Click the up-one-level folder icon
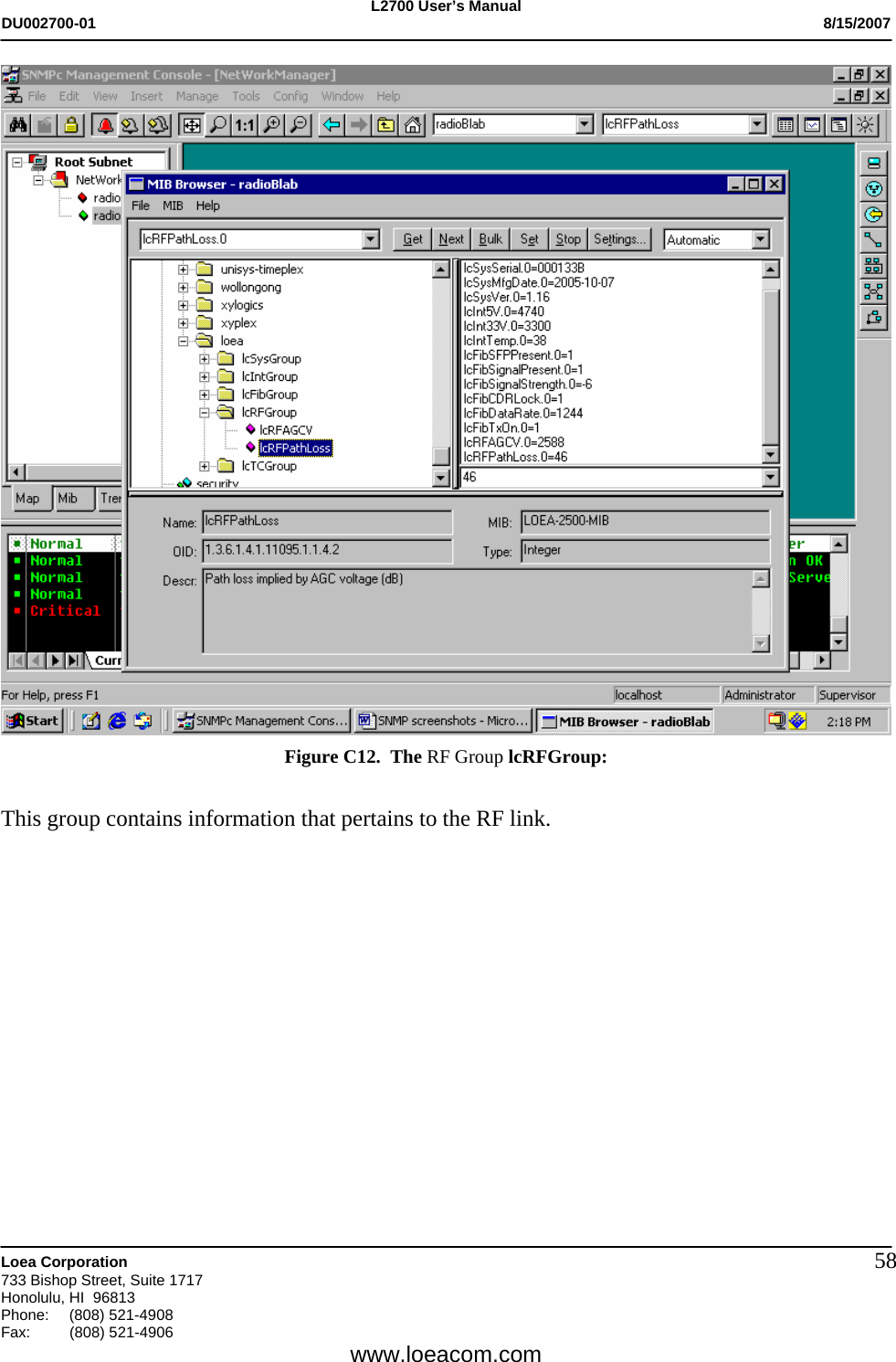This screenshot has width=896, height=1362. tap(385, 125)
